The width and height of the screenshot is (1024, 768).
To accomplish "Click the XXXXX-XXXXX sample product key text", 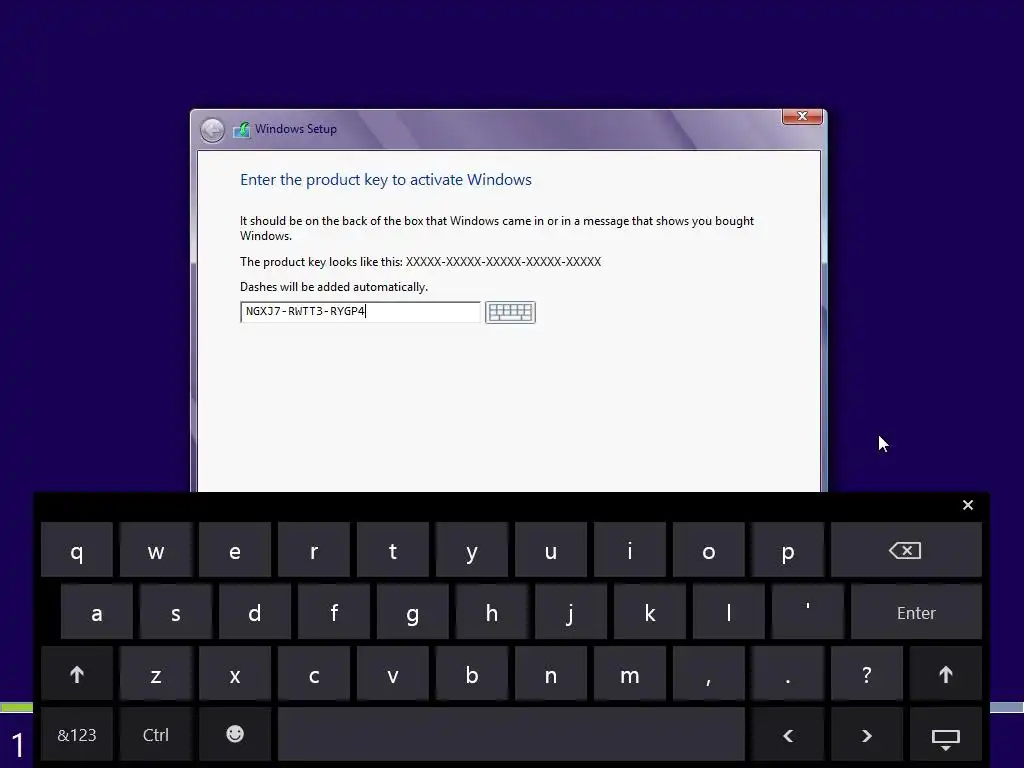I will click(x=504, y=262).
